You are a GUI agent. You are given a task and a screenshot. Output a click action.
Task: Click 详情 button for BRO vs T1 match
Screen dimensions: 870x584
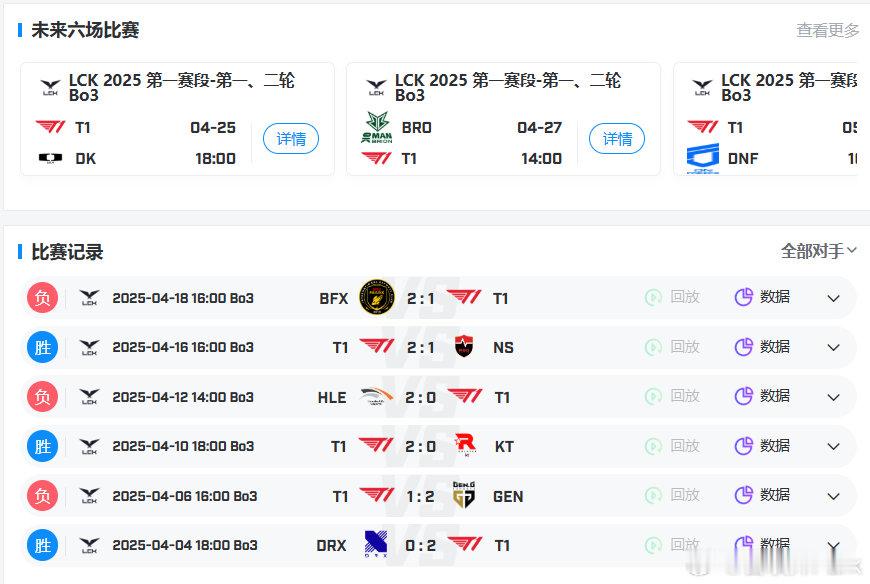click(x=617, y=139)
